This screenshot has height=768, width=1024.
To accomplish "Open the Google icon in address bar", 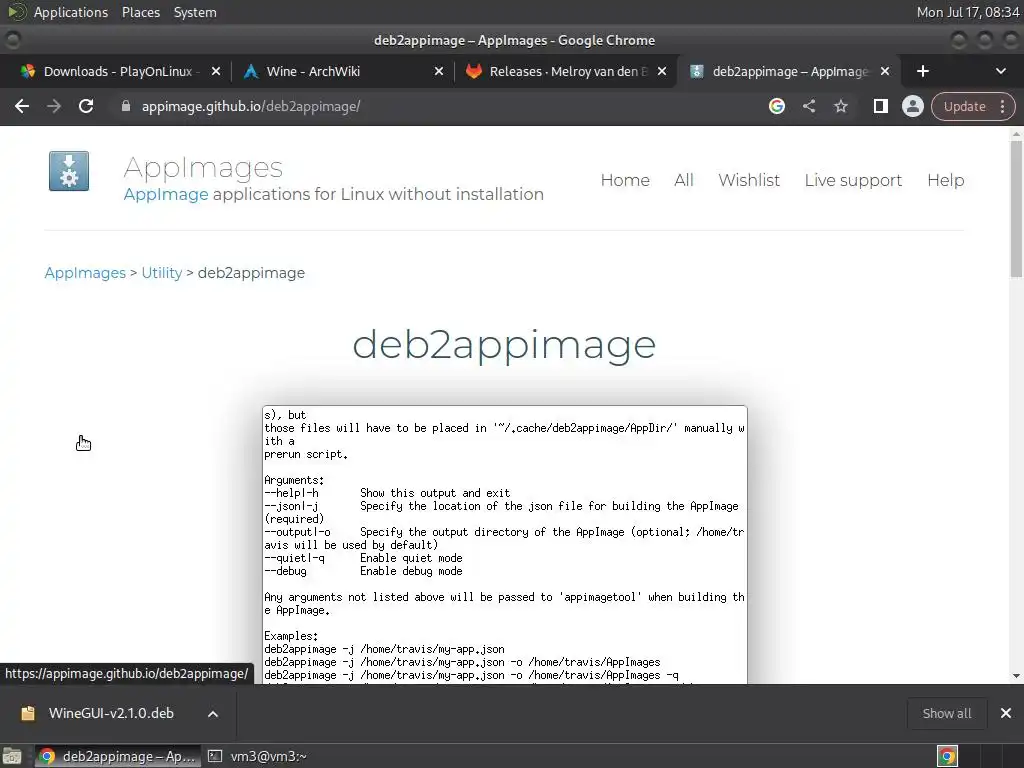I will [x=776, y=106].
